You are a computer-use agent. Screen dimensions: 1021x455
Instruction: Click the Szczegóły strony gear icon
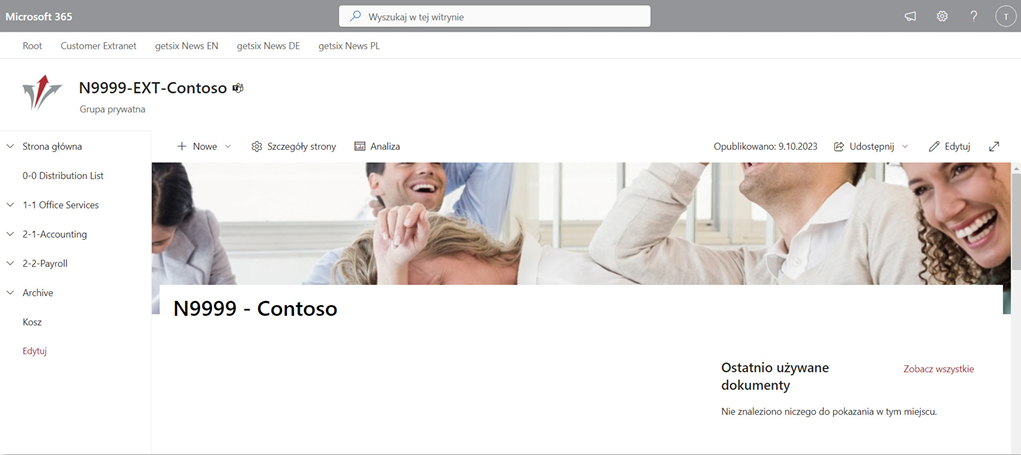(257, 146)
